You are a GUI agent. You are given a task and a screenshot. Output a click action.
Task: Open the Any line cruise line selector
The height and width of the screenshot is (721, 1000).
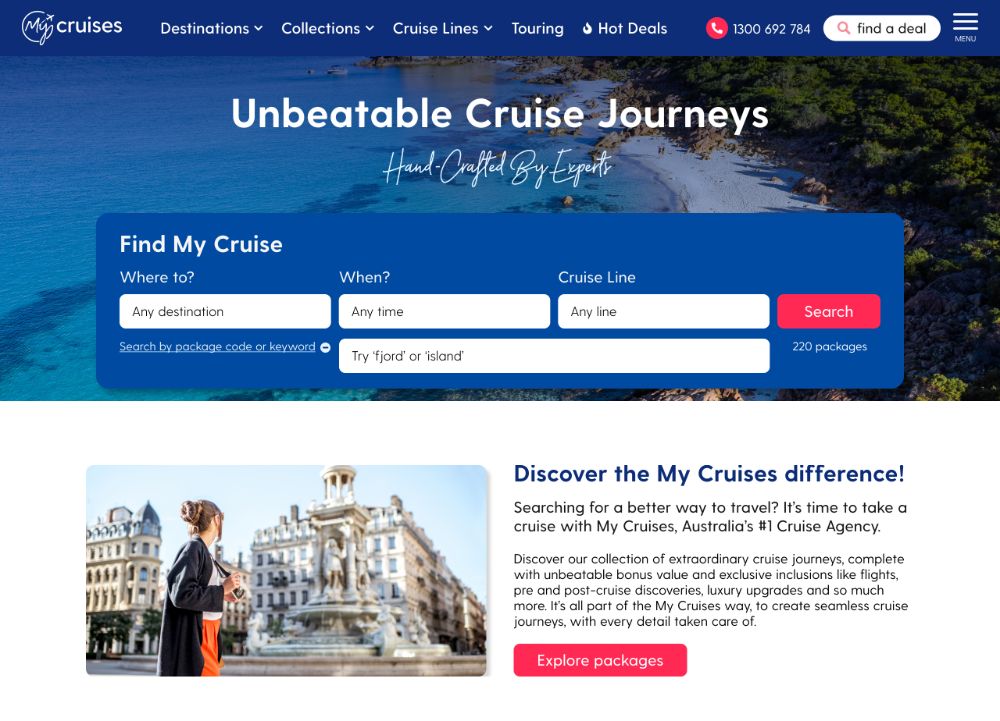pyautogui.click(x=664, y=311)
